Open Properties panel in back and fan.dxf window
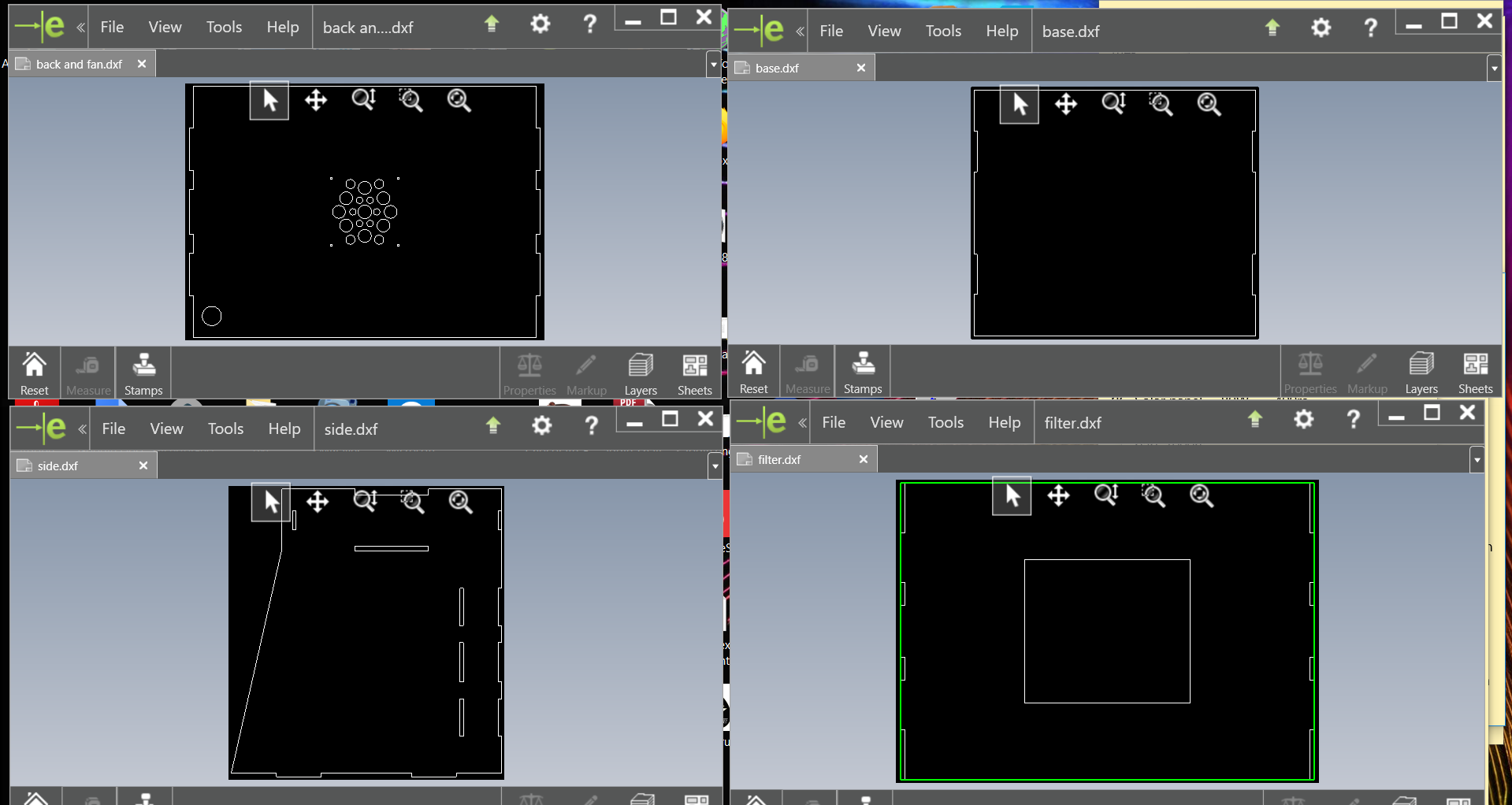The height and width of the screenshot is (805, 1512). (529, 373)
